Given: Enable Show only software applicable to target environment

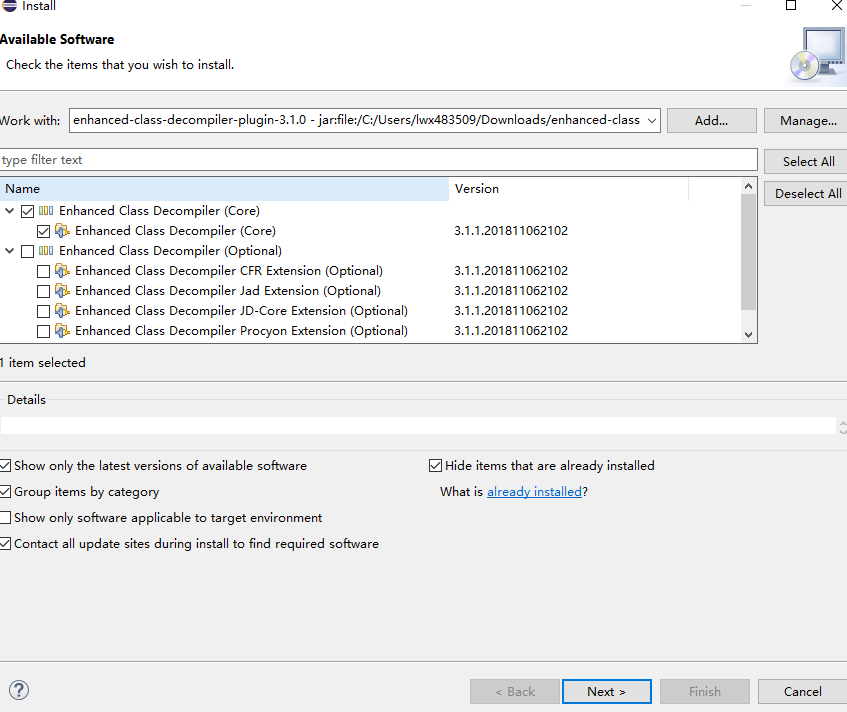Looking at the screenshot, I should (x=5, y=518).
